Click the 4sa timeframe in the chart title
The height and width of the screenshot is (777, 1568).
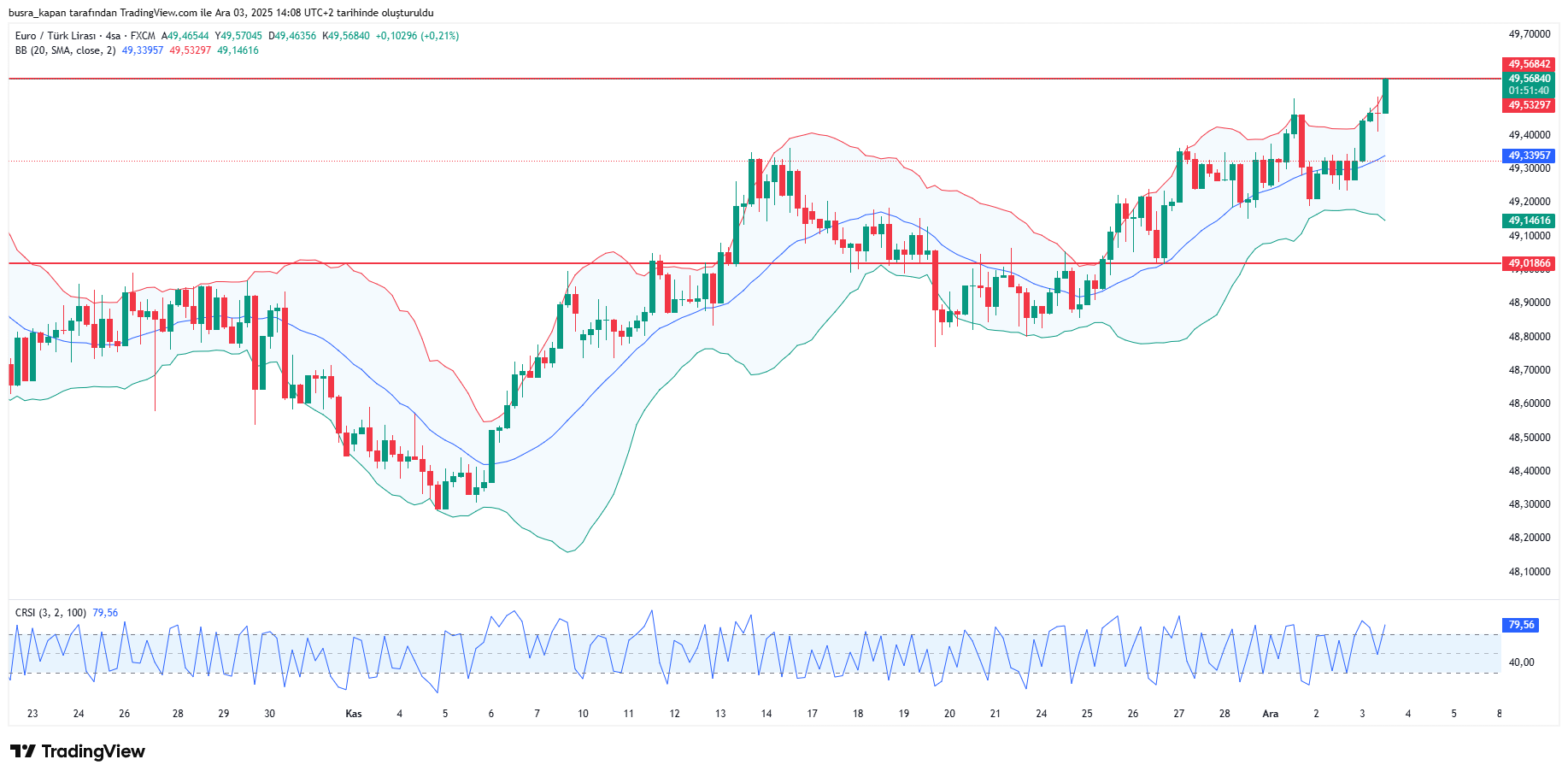pos(112,36)
